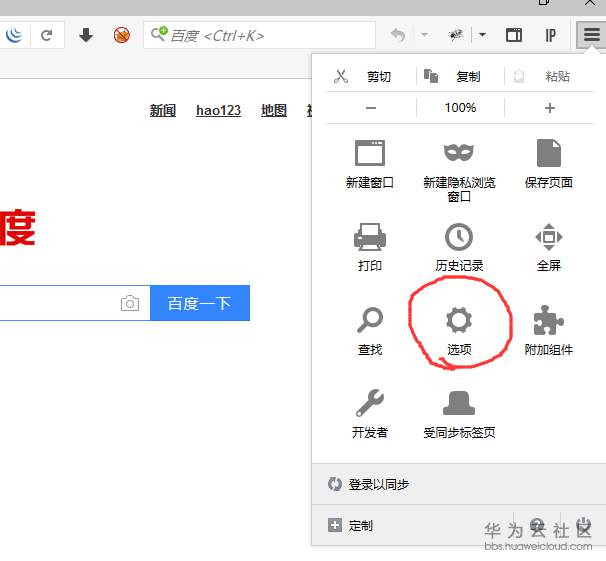Screen dimensions: 606x561
Task: Click the spider extension icon
Action: point(456,35)
